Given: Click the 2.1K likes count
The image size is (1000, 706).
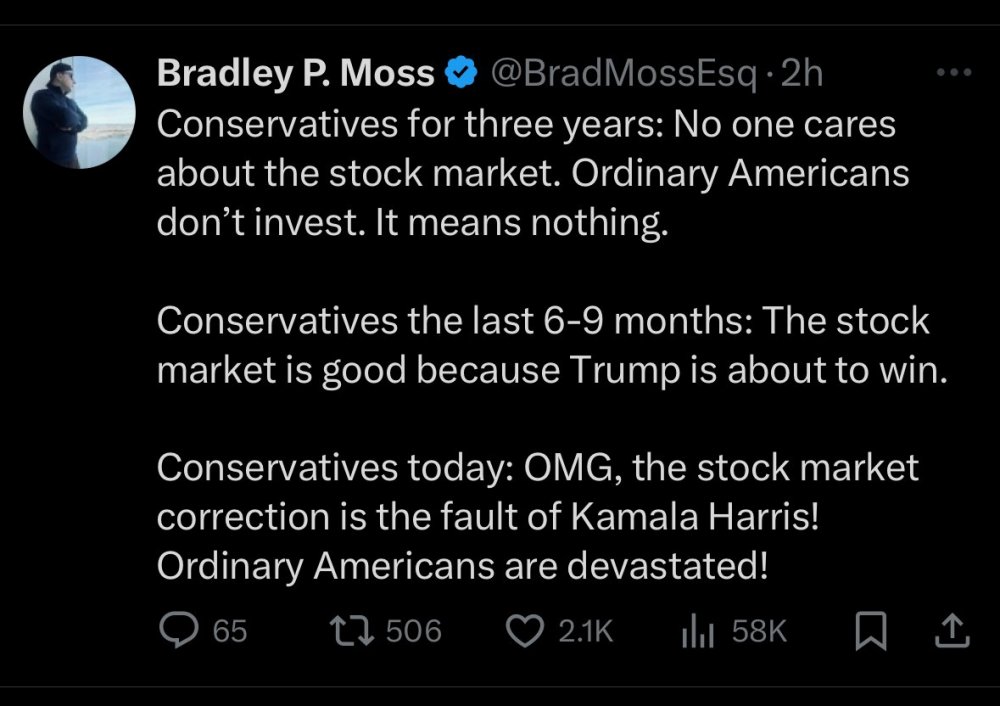Looking at the screenshot, I should click(585, 631).
